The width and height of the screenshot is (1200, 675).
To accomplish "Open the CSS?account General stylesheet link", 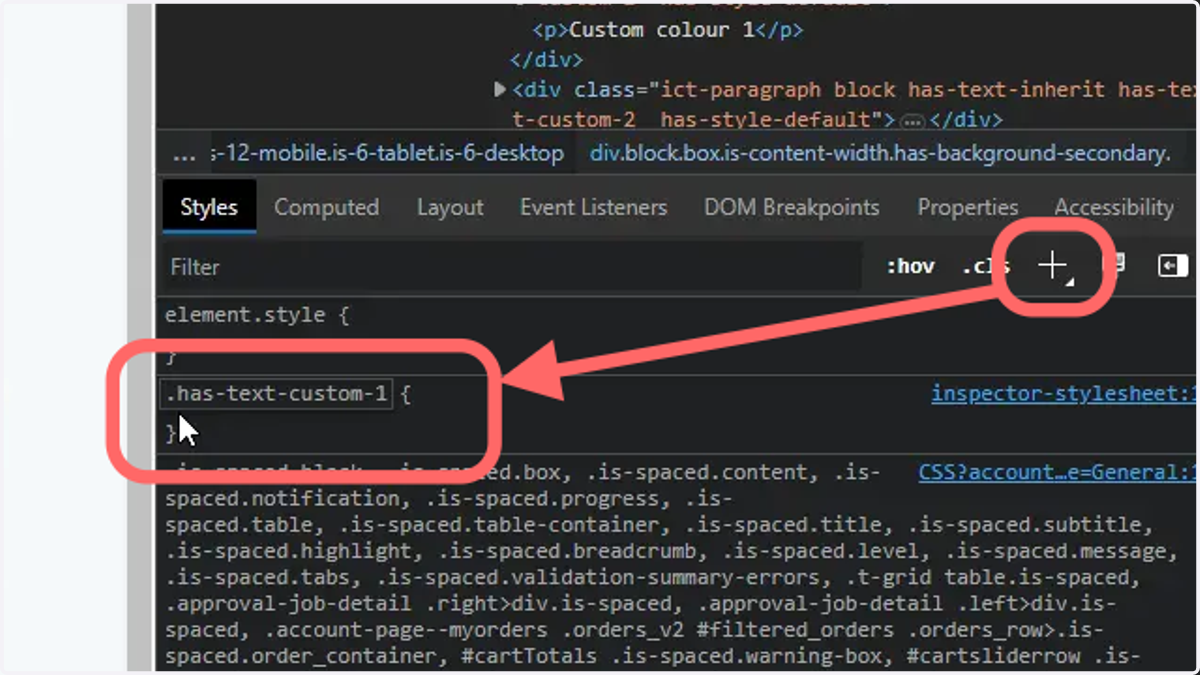I will (x=1058, y=472).
